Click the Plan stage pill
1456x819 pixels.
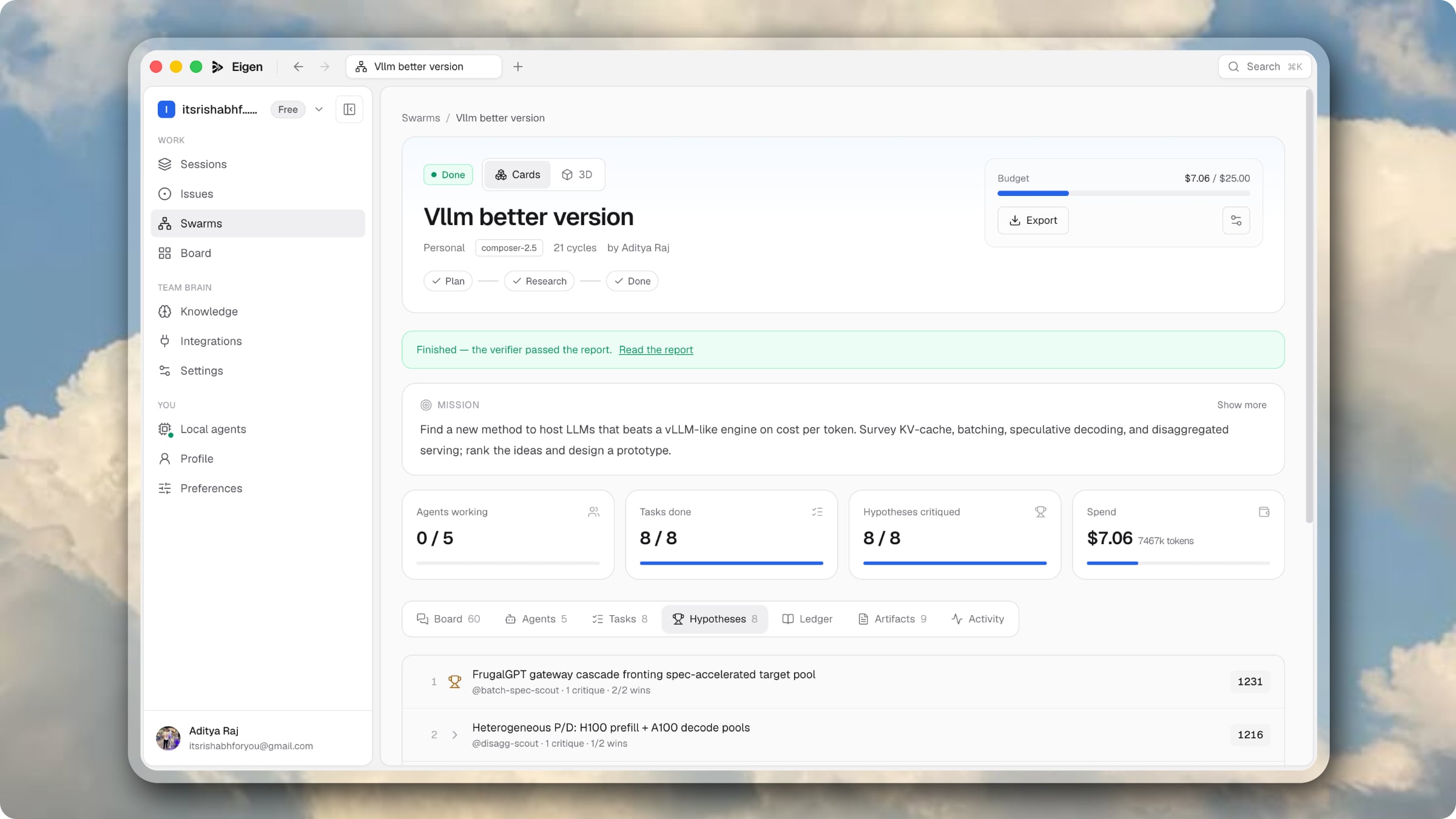click(x=448, y=281)
